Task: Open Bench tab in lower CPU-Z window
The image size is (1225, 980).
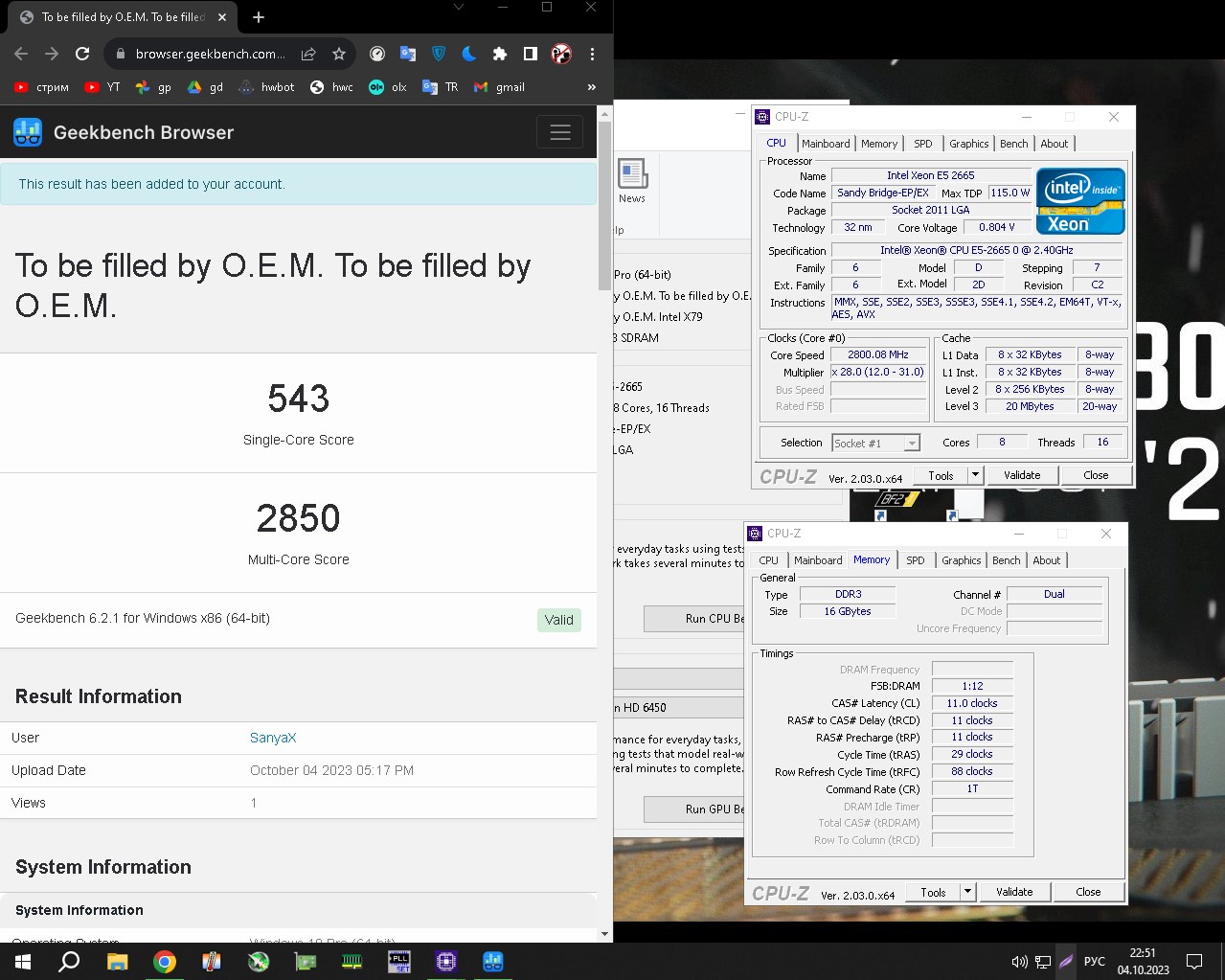Action: (x=1006, y=560)
